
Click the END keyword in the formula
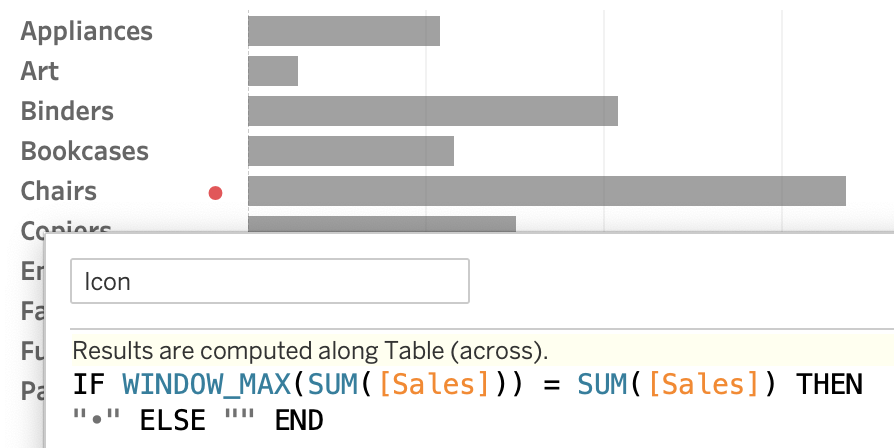[x=299, y=421]
